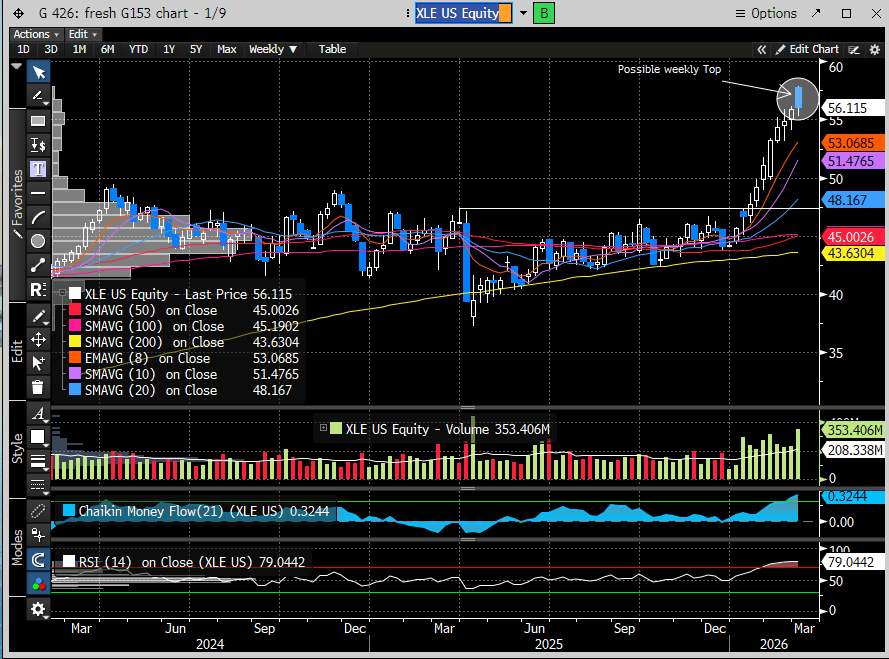
Task: Click the move crosshair tool
Action: pos(38,339)
